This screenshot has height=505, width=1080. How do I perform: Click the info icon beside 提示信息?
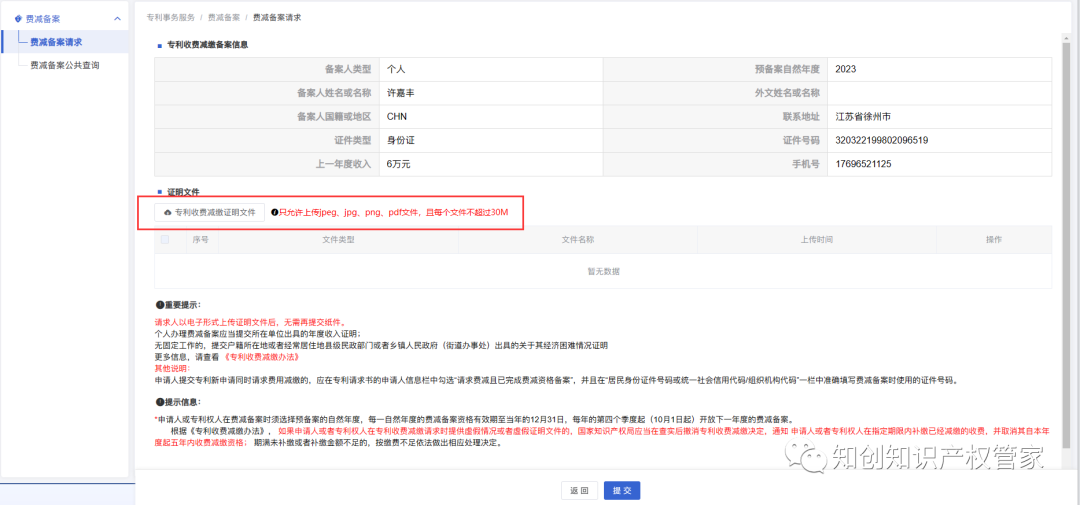click(159, 402)
